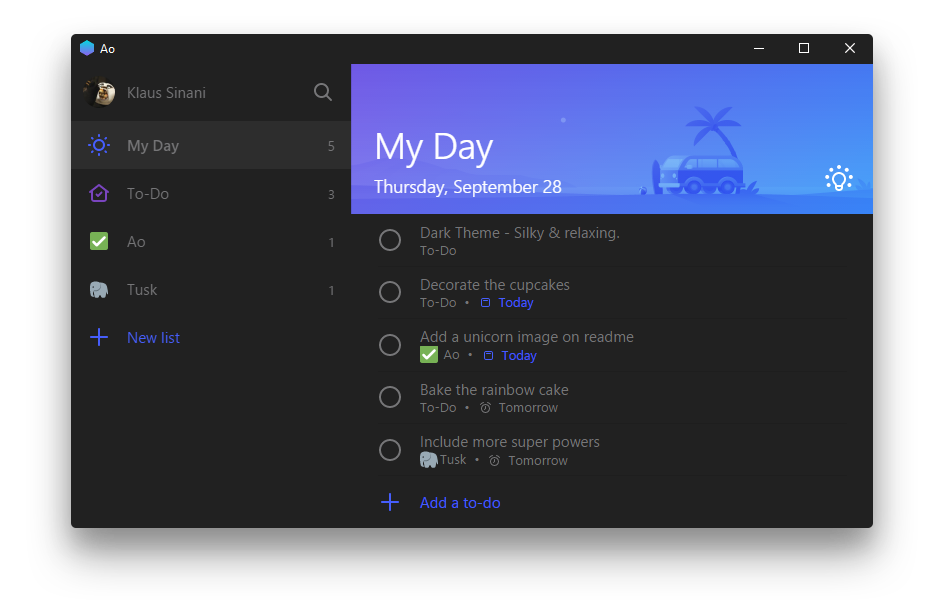
Task: Click the Tusk elephant list icon
Action: (x=99, y=289)
